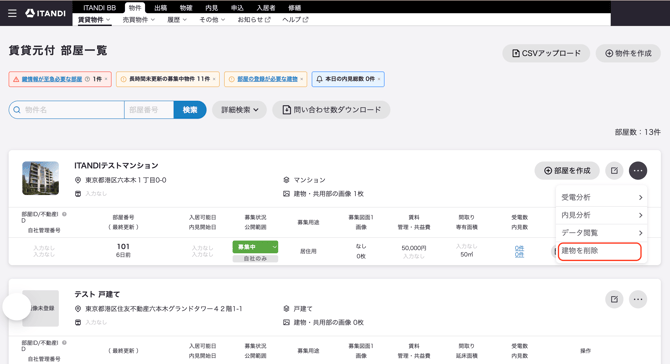670x364 pixels.
Task: Click the image icon beside 建物・共用部の画像 1枚
Action: [286, 194]
